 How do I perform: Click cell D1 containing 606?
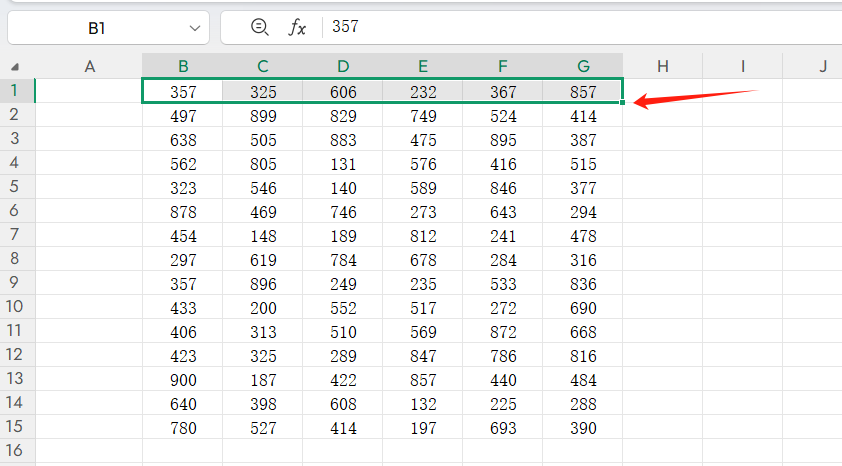[x=343, y=91]
